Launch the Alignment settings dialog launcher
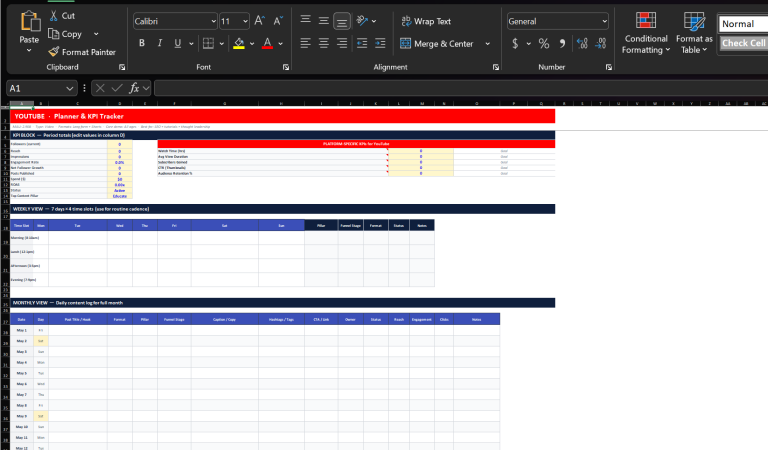Viewport: 768px width, 450px height. tap(496, 67)
